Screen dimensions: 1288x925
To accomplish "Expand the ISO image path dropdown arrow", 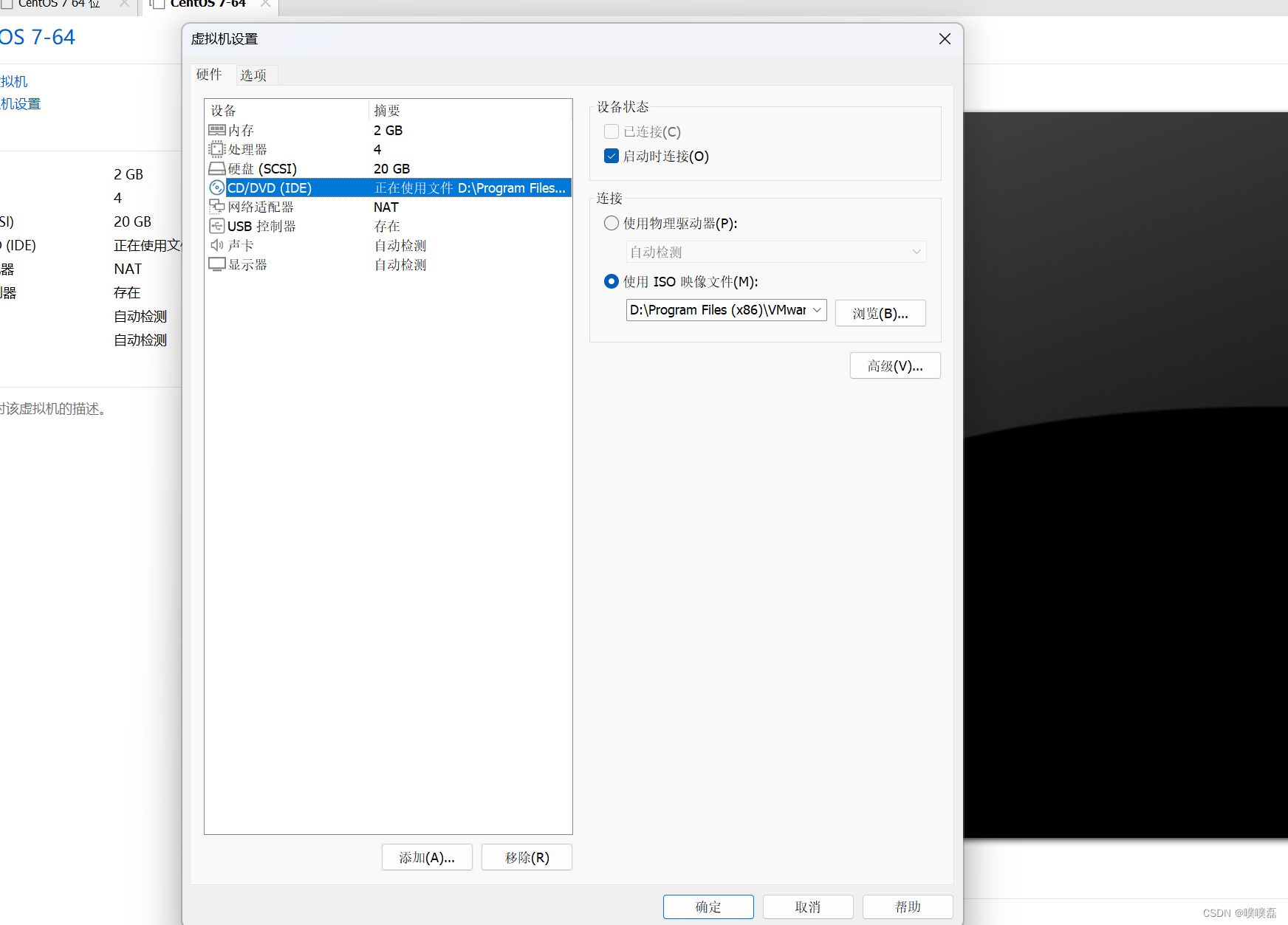I will tap(817, 310).
